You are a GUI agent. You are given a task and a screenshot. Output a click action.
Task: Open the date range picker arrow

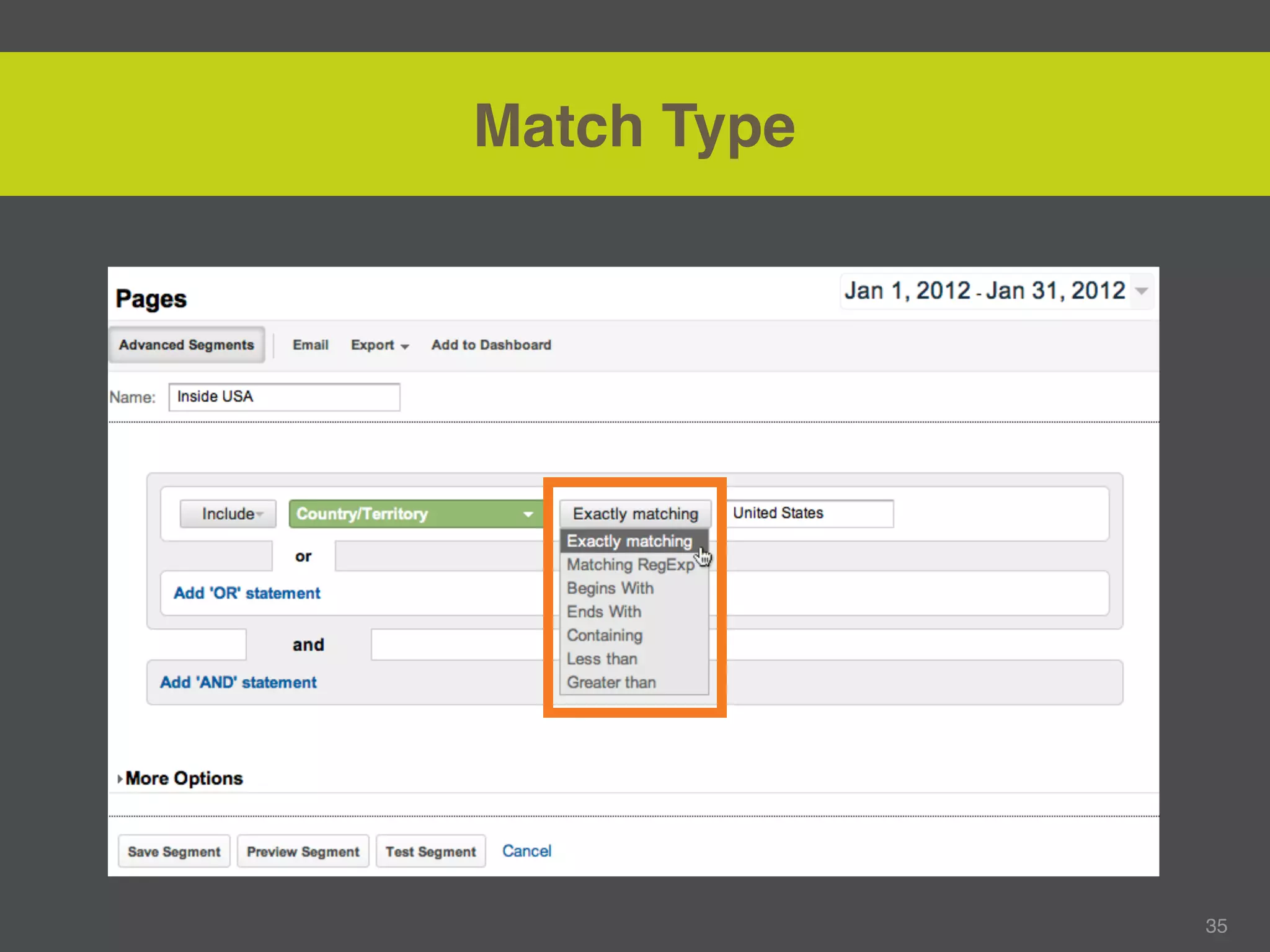(x=1142, y=291)
